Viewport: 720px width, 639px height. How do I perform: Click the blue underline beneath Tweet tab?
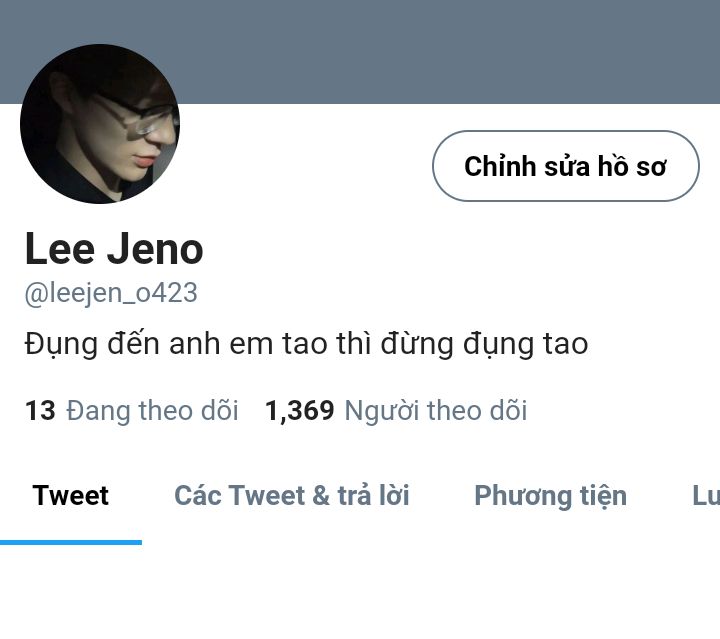(71, 543)
